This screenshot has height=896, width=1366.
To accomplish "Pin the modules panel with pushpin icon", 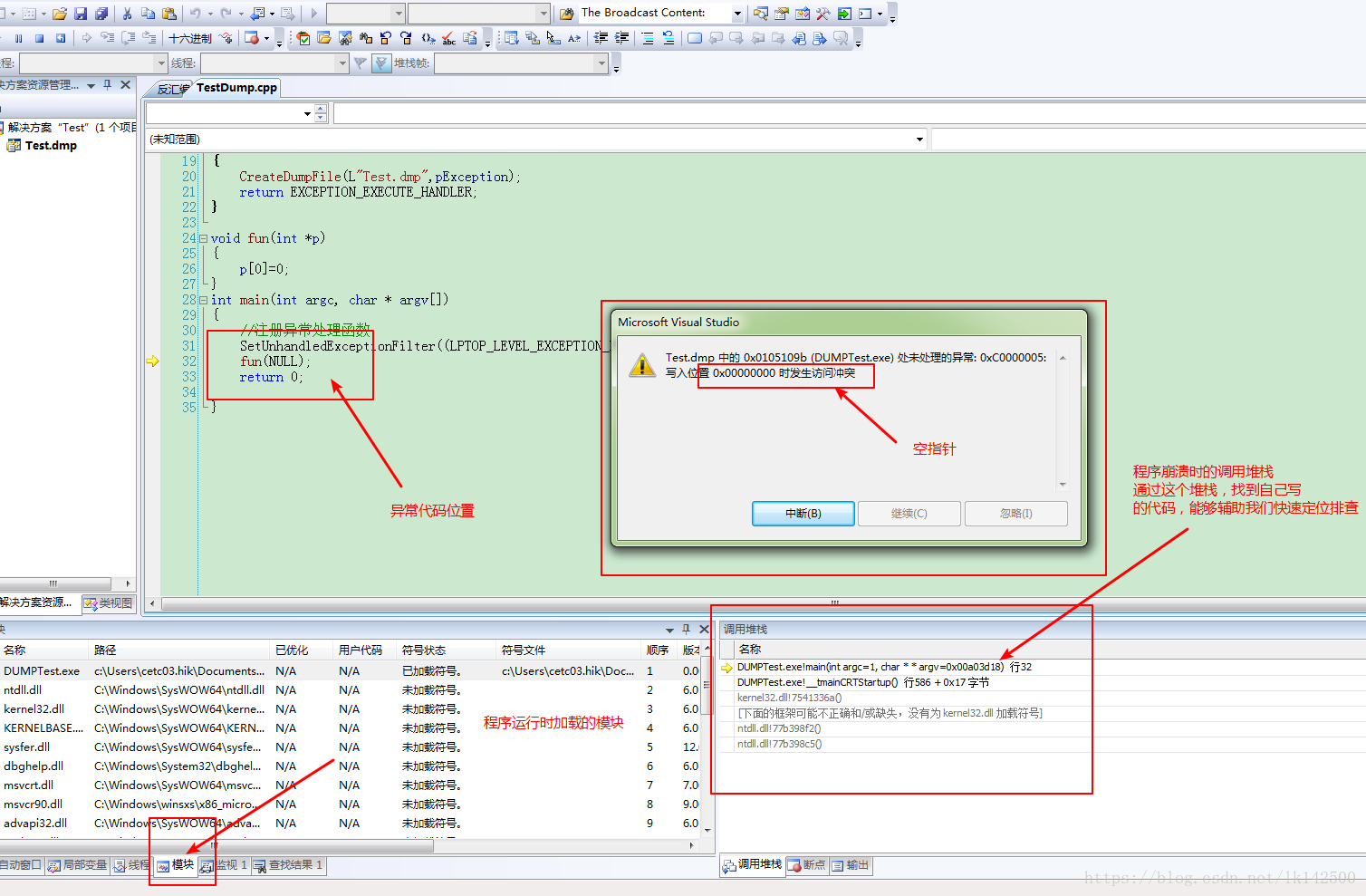I will pyautogui.click(x=687, y=629).
